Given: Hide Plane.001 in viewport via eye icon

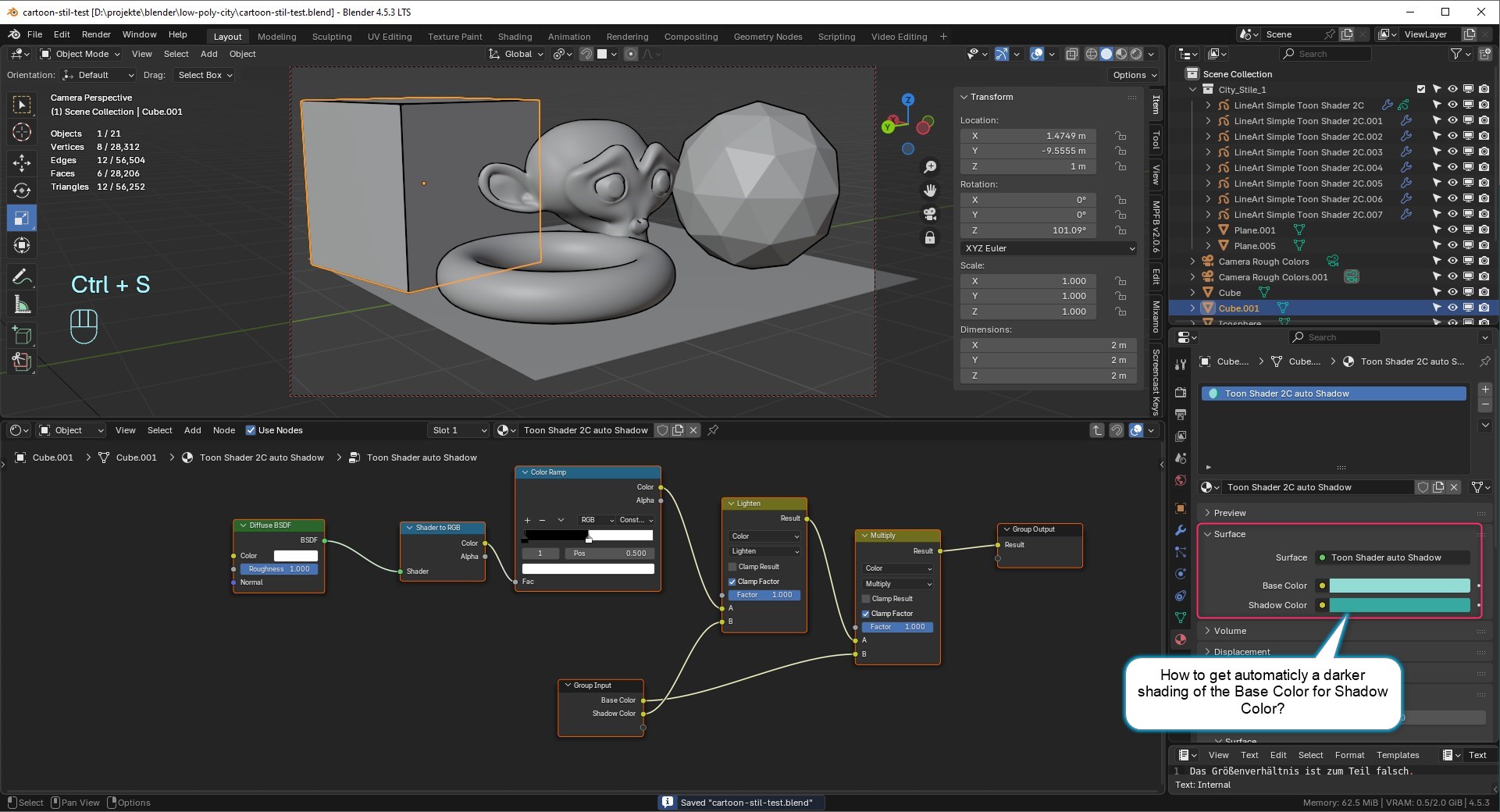Looking at the screenshot, I should (x=1452, y=230).
